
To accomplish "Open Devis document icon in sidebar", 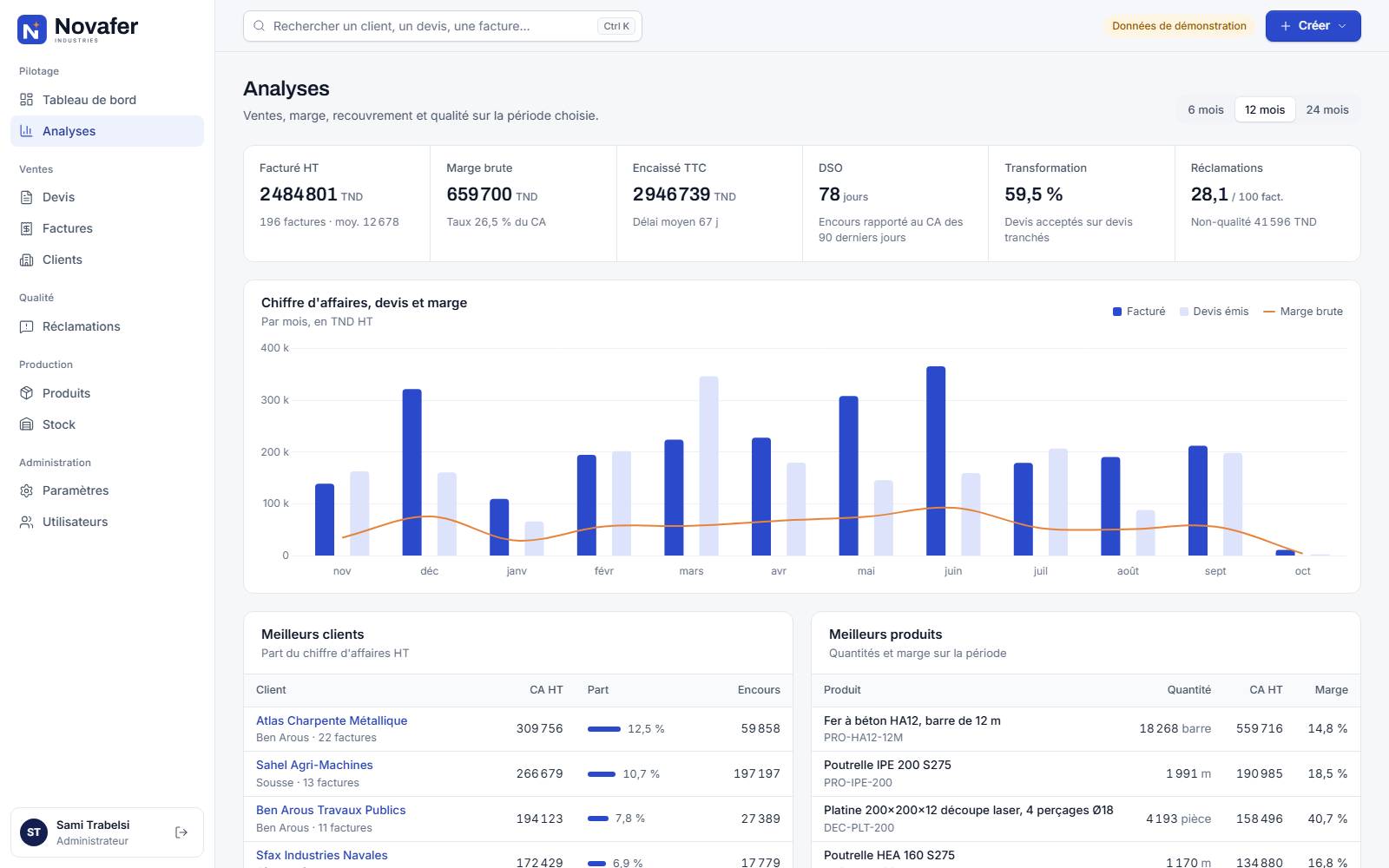I will [27, 197].
